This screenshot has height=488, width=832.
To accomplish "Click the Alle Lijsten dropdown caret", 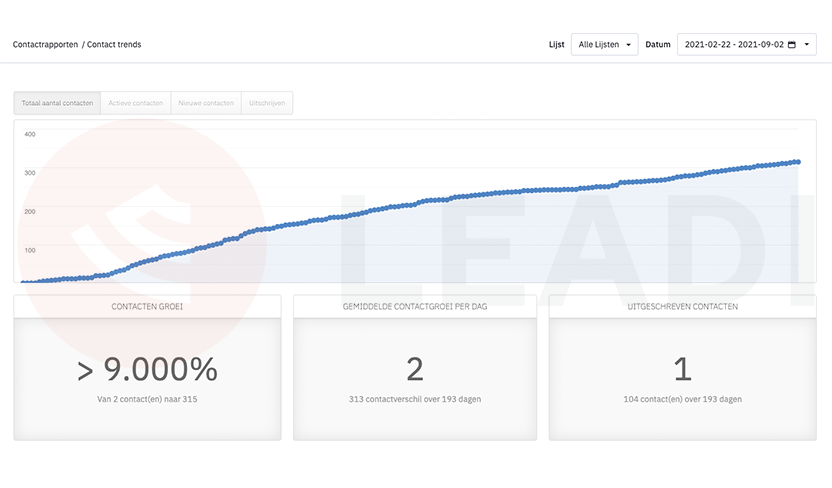I will (628, 45).
